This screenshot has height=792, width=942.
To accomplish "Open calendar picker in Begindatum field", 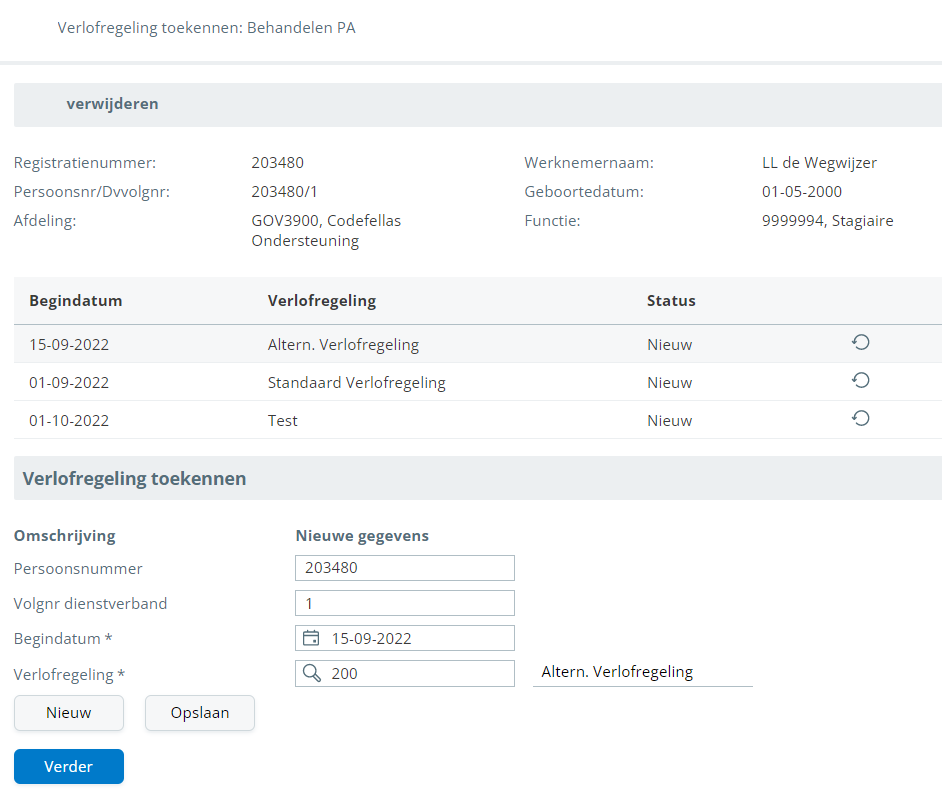I will [311, 638].
